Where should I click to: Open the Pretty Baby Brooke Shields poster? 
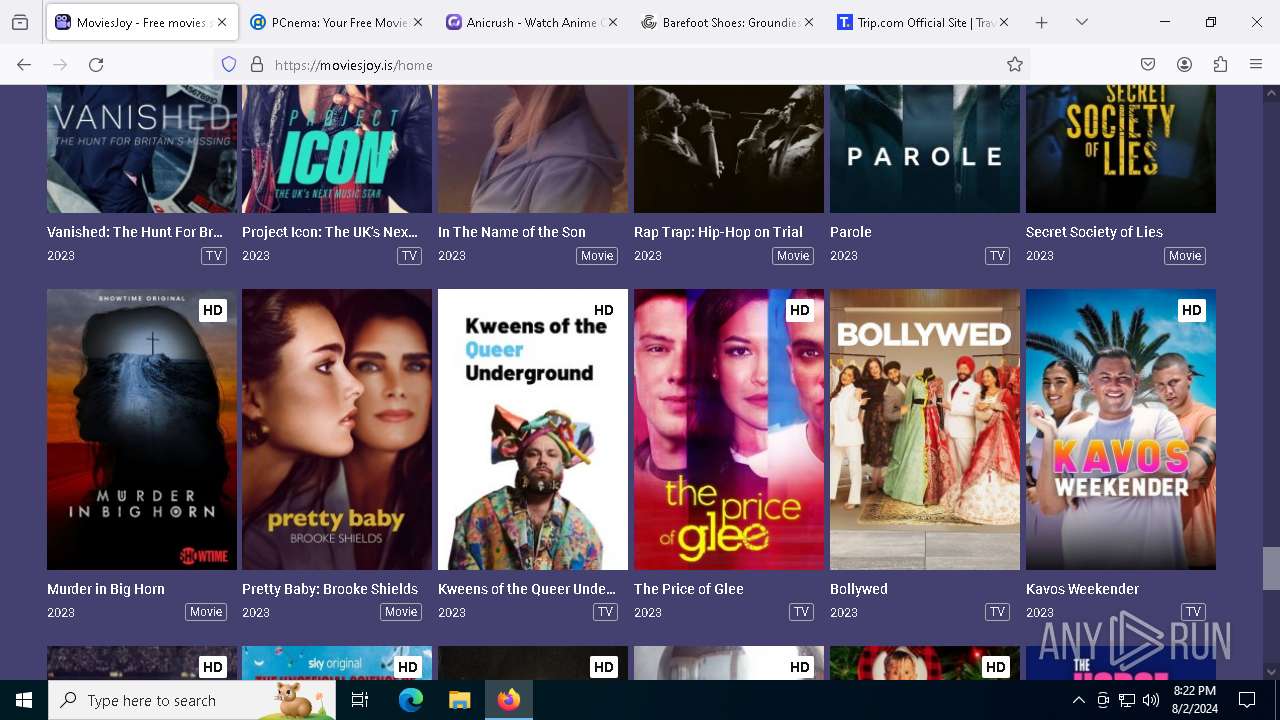tap(337, 429)
